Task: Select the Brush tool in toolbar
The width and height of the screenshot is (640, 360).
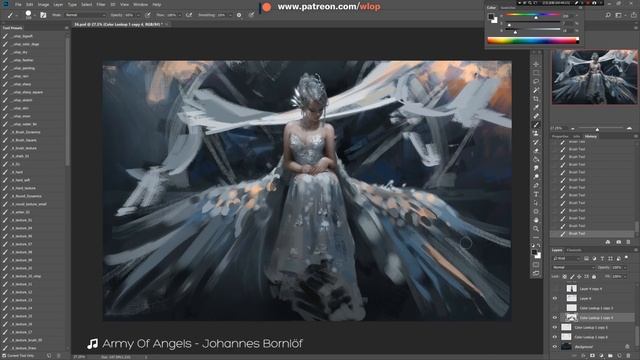Action: point(536,125)
